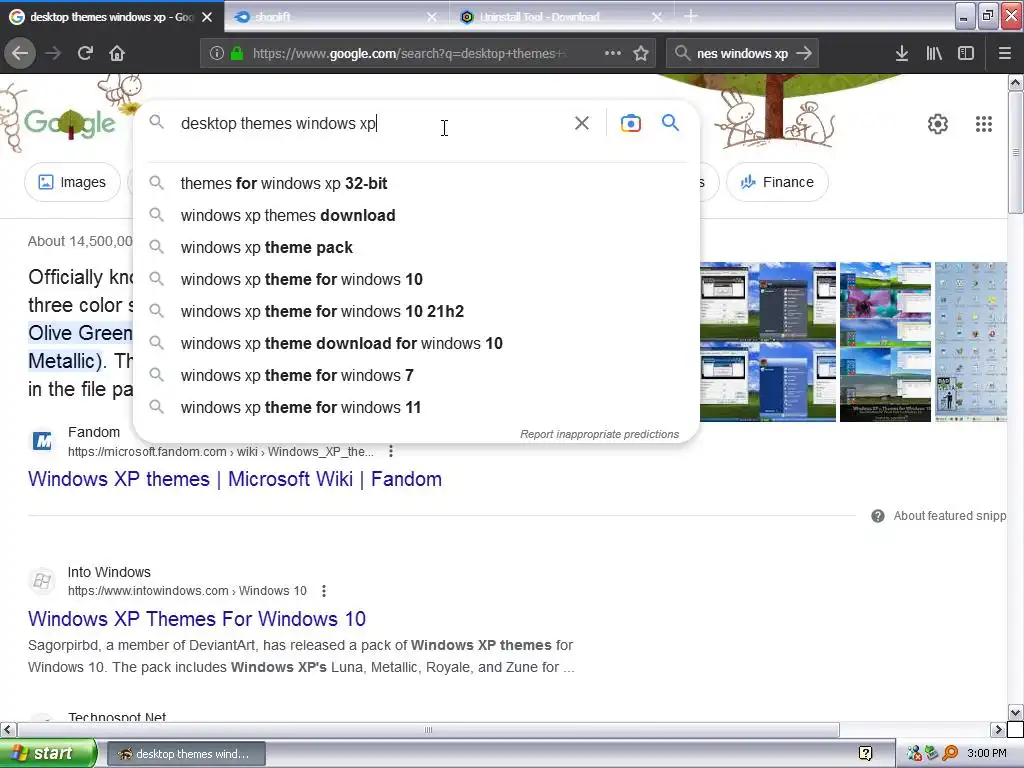This screenshot has width=1024, height=768.
Task: Open Windows XP Themes For Windows 10 link
Action: 197,619
